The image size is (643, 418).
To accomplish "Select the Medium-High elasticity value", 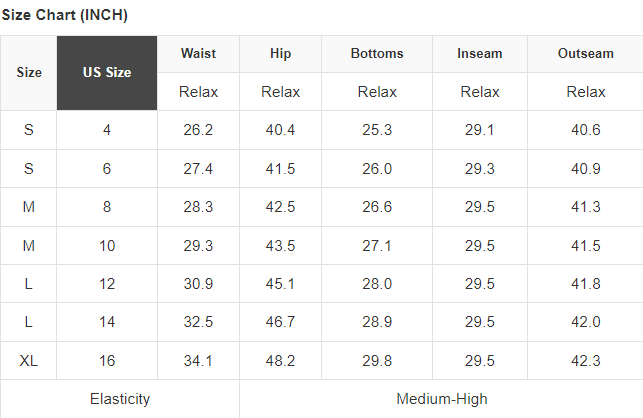I will click(442, 399).
